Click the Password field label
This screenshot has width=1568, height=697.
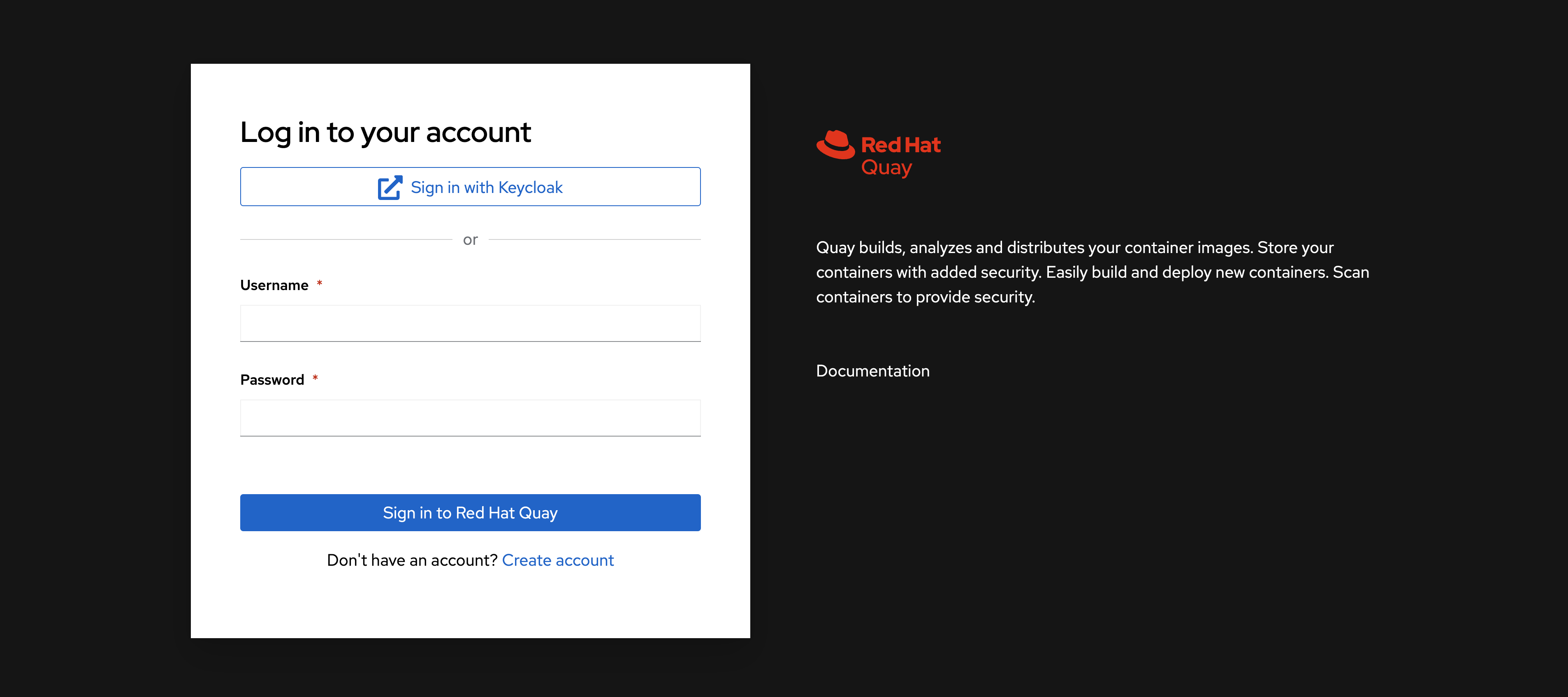click(x=272, y=380)
